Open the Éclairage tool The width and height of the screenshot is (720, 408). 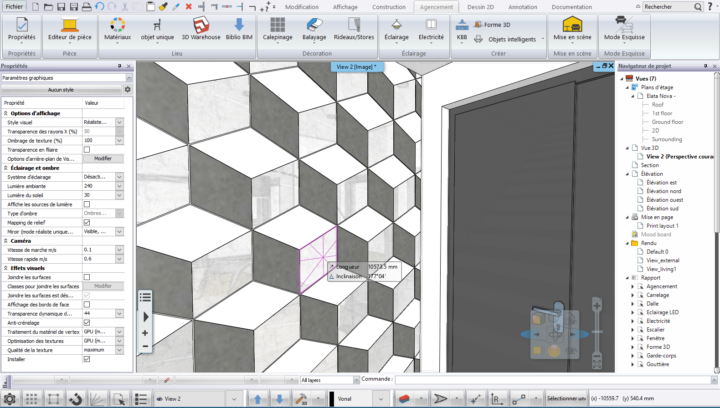click(396, 29)
